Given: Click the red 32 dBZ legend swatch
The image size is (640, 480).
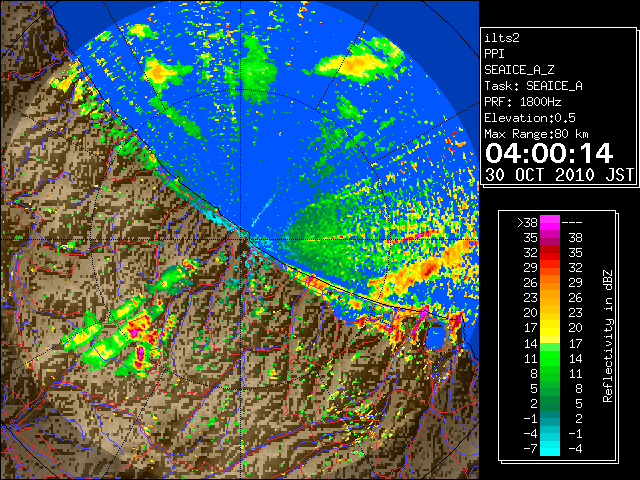Looking at the screenshot, I should (x=550, y=253).
